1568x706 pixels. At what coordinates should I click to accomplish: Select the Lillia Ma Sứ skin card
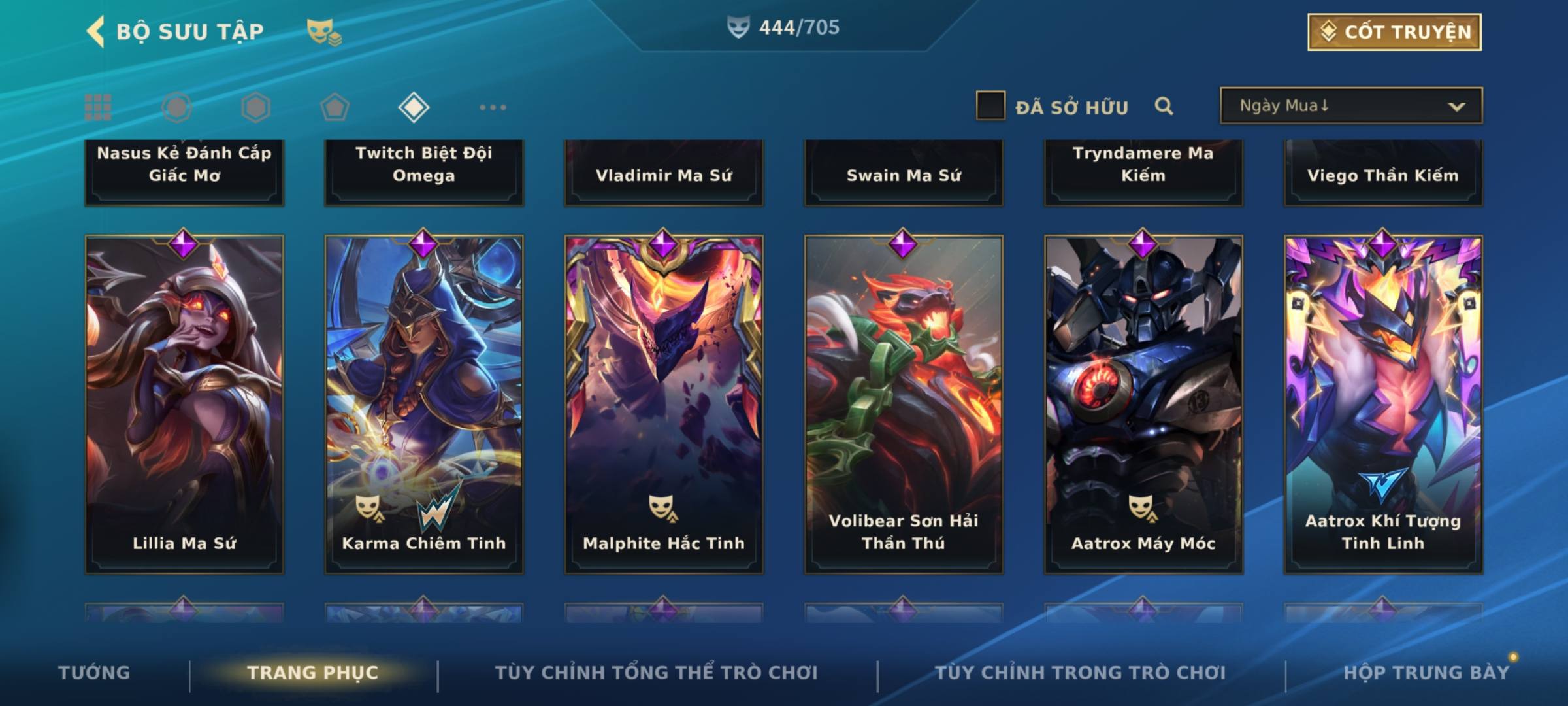point(184,404)
